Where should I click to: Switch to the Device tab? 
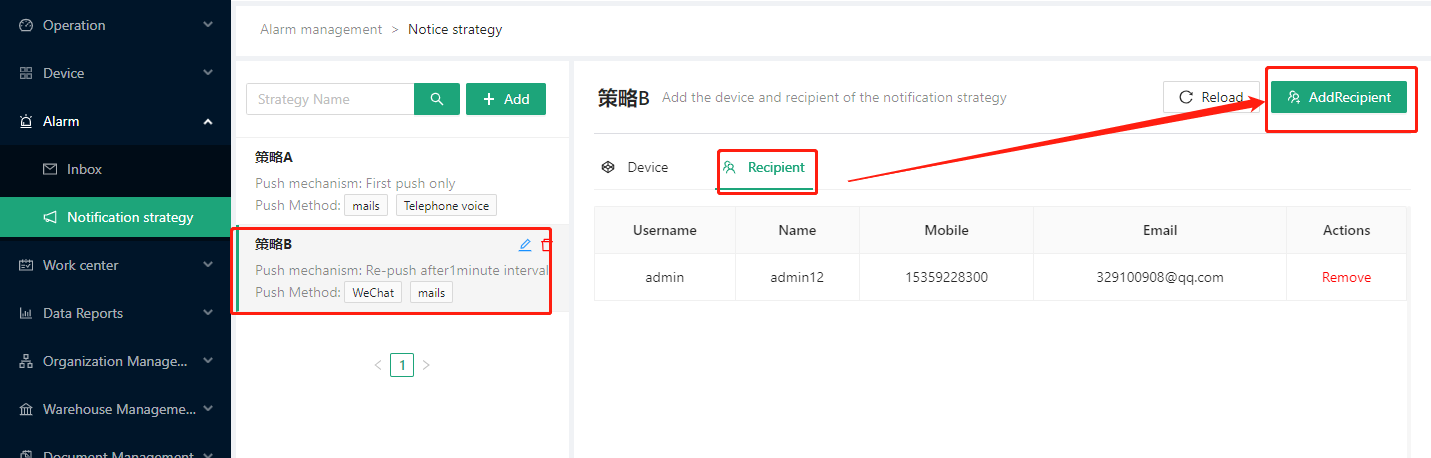point(635,167)
